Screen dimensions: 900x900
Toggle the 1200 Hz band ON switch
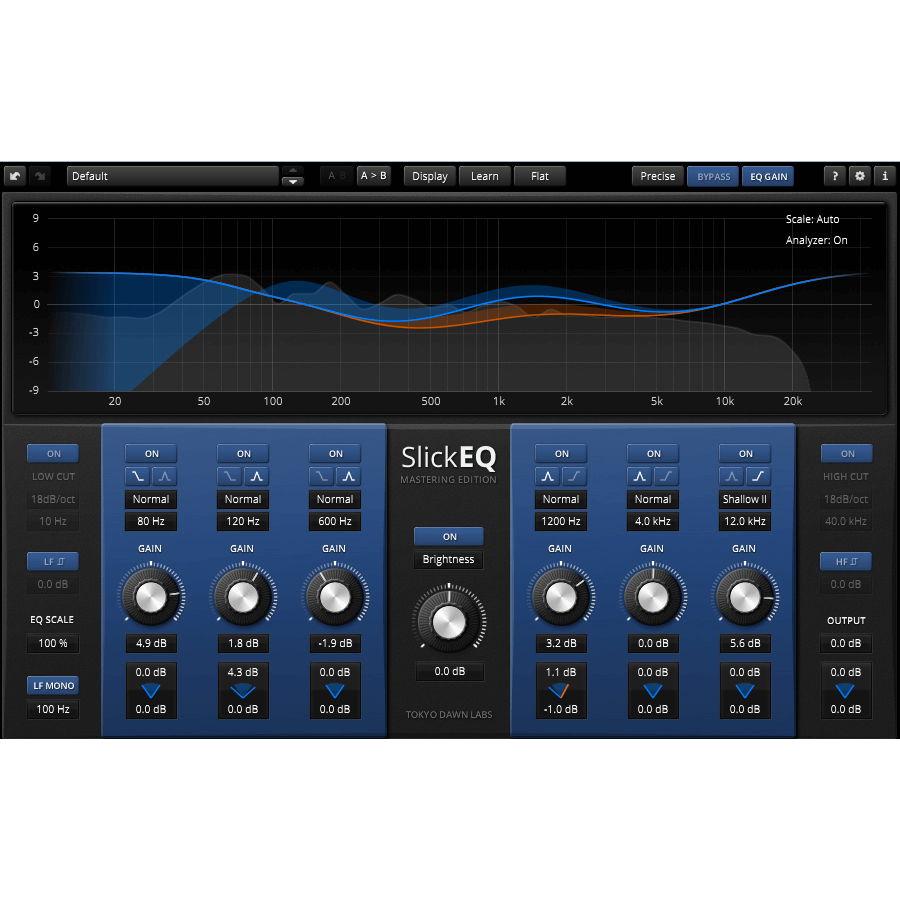(x=561, y=453)
